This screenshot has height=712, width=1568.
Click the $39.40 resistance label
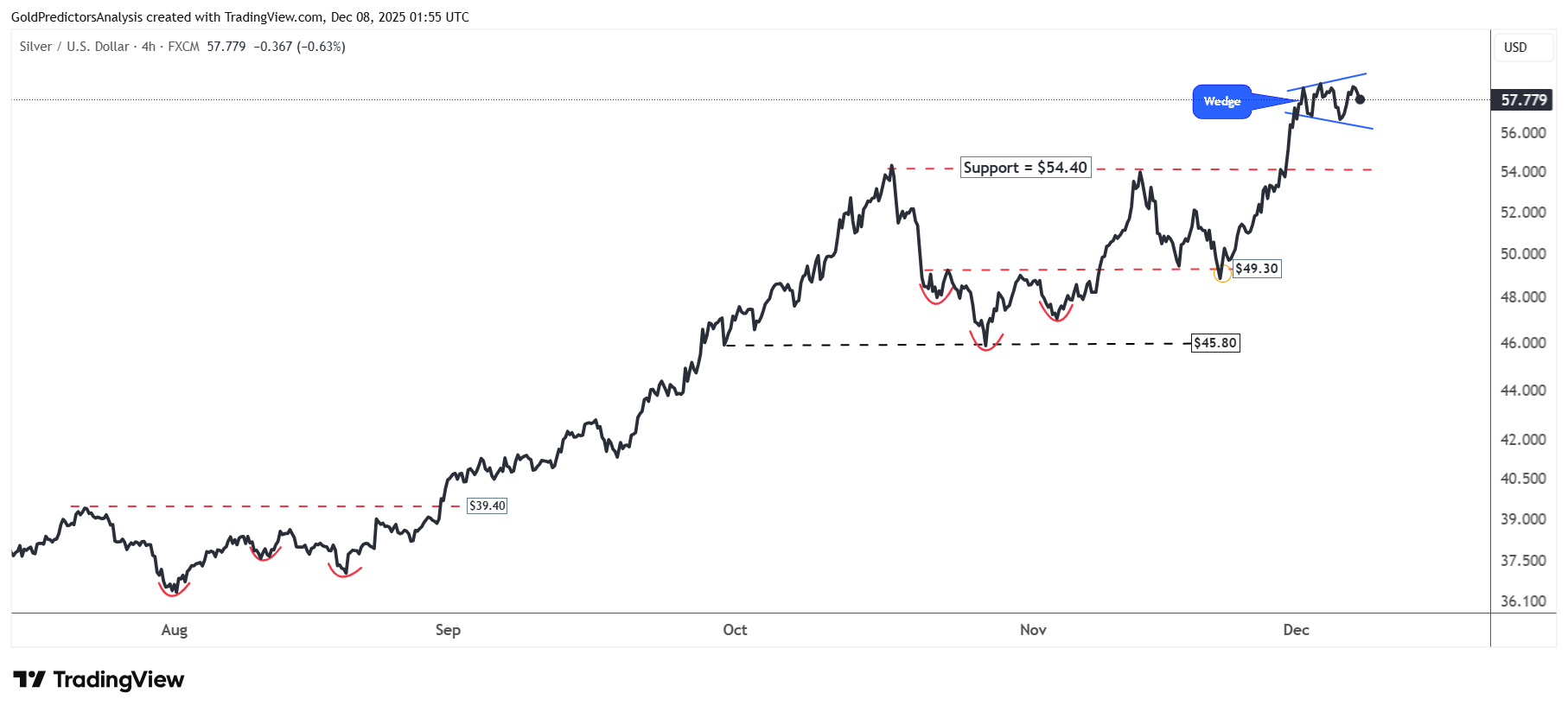coord(487,505)
